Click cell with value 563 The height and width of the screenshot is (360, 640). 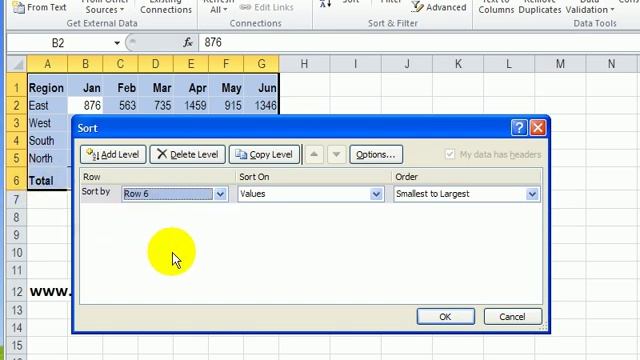pyautogui.click(x=120, y=106)
